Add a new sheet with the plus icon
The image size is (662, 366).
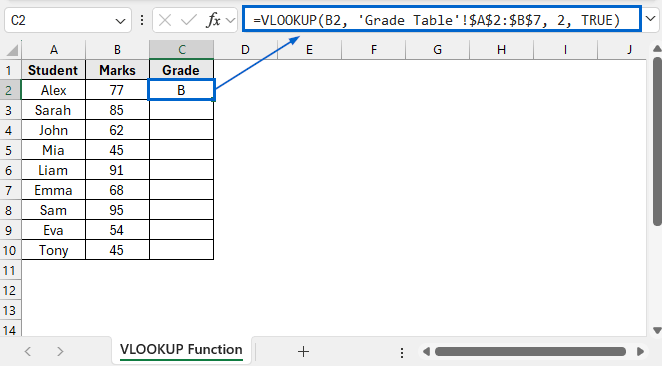(x=303, y=351)
